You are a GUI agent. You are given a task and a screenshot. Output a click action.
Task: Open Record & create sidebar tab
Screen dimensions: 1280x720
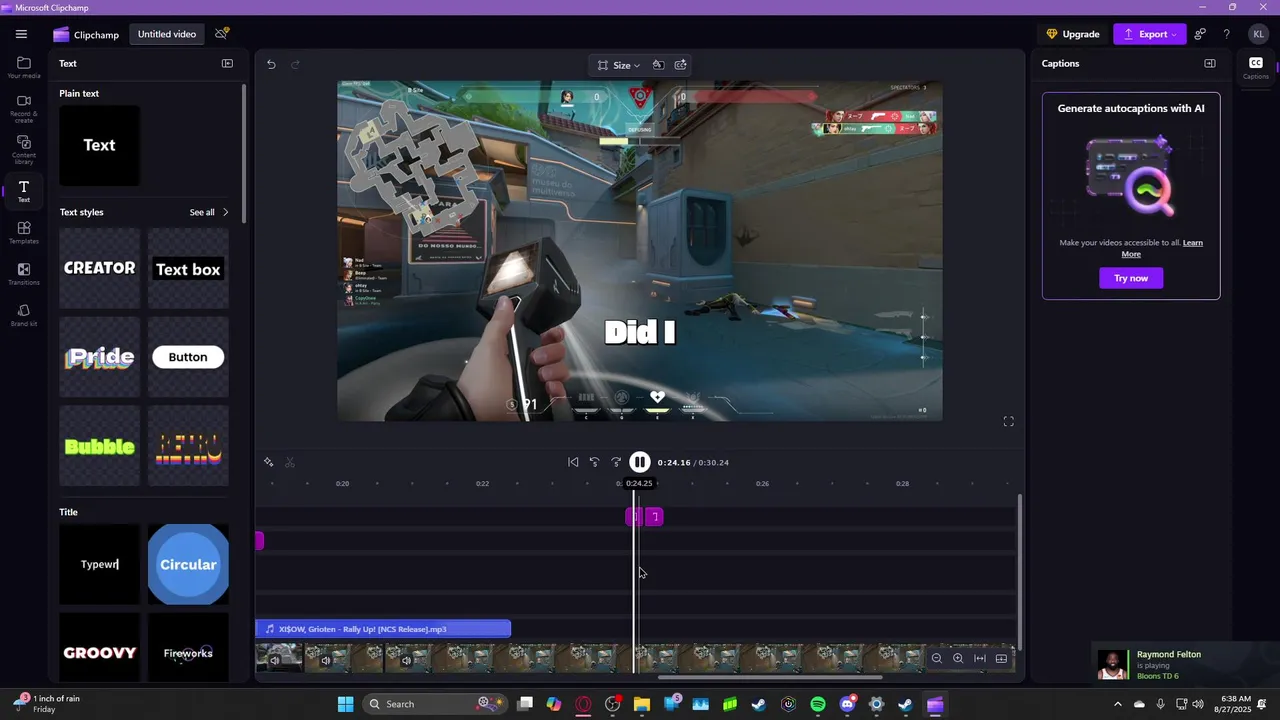24,109
